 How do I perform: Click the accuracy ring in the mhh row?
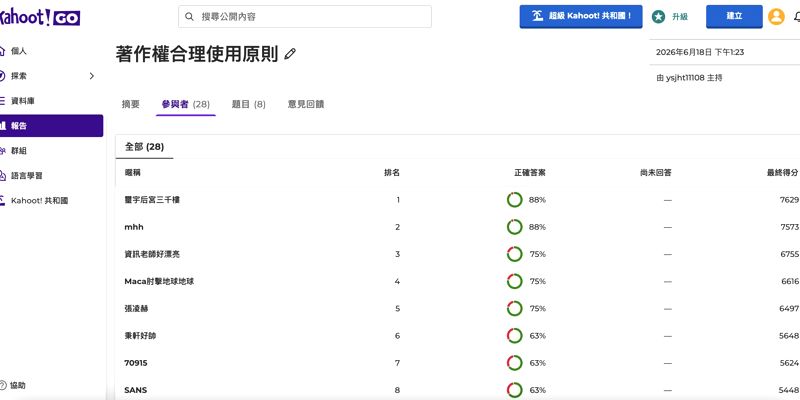[514, 227]
